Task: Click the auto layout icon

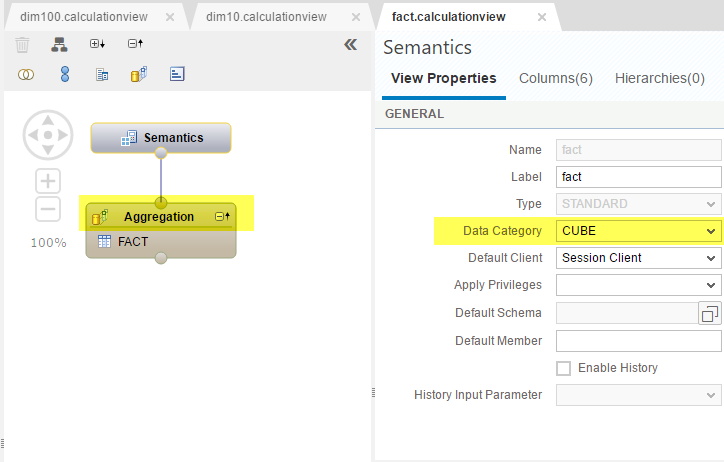Action: (59, 44)
